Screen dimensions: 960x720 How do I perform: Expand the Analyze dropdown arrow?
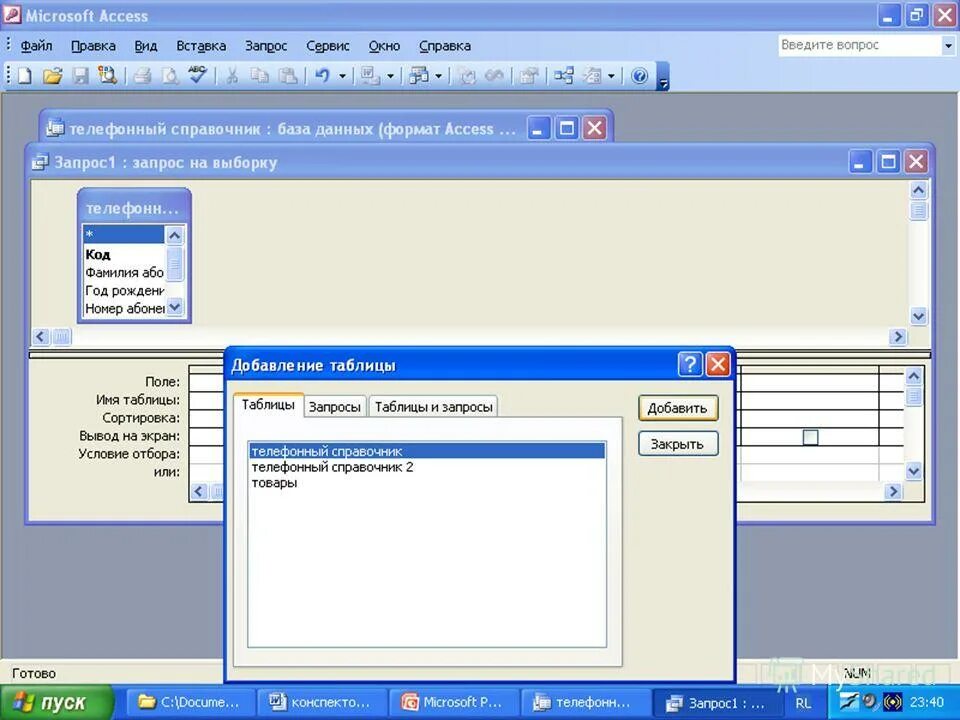tap(438, 77)
